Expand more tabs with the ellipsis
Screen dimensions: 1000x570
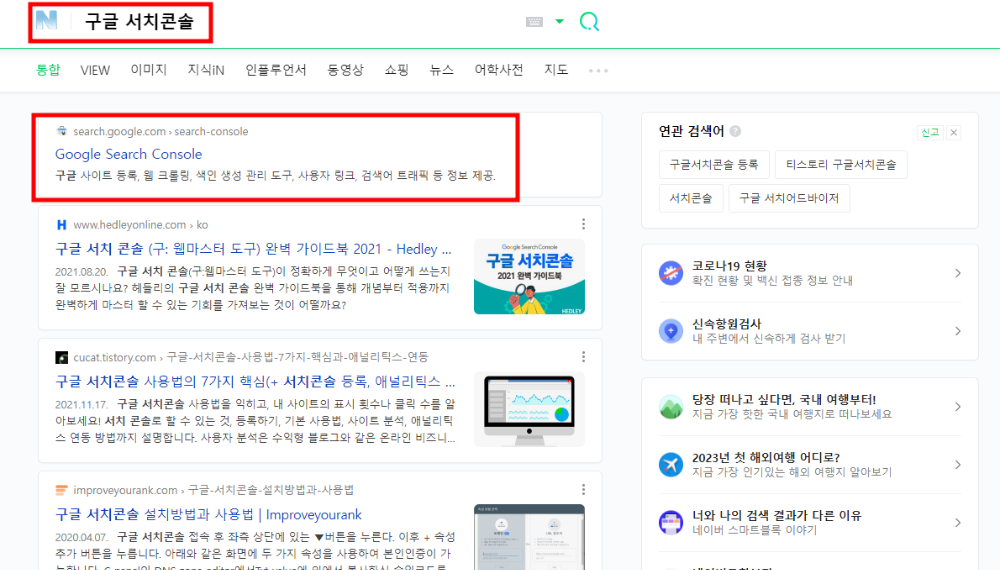(598, 70)
